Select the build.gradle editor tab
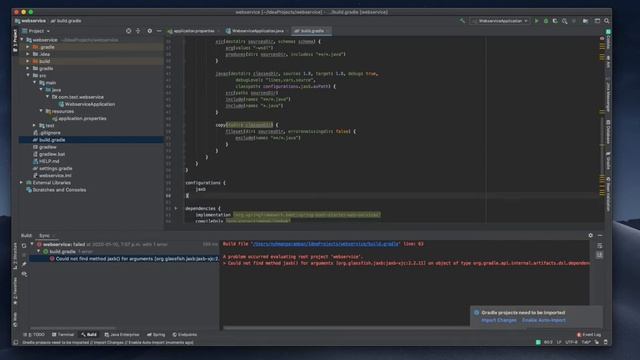The image size is (640, 360). click(x=311, y=31)
